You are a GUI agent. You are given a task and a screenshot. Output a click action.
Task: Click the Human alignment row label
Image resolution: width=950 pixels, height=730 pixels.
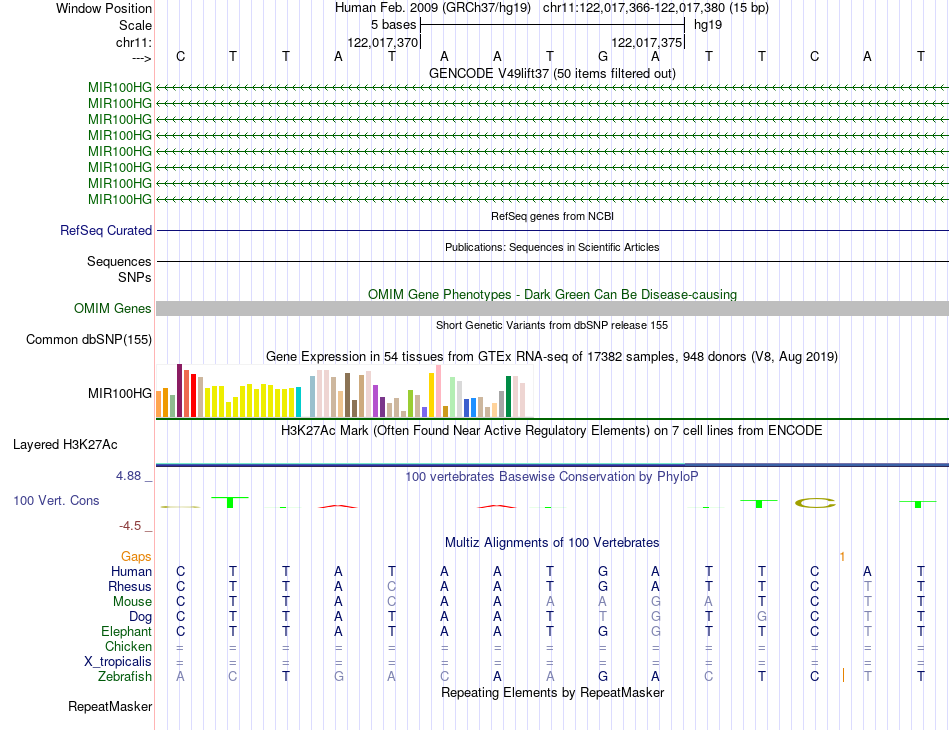coord(131,571)
